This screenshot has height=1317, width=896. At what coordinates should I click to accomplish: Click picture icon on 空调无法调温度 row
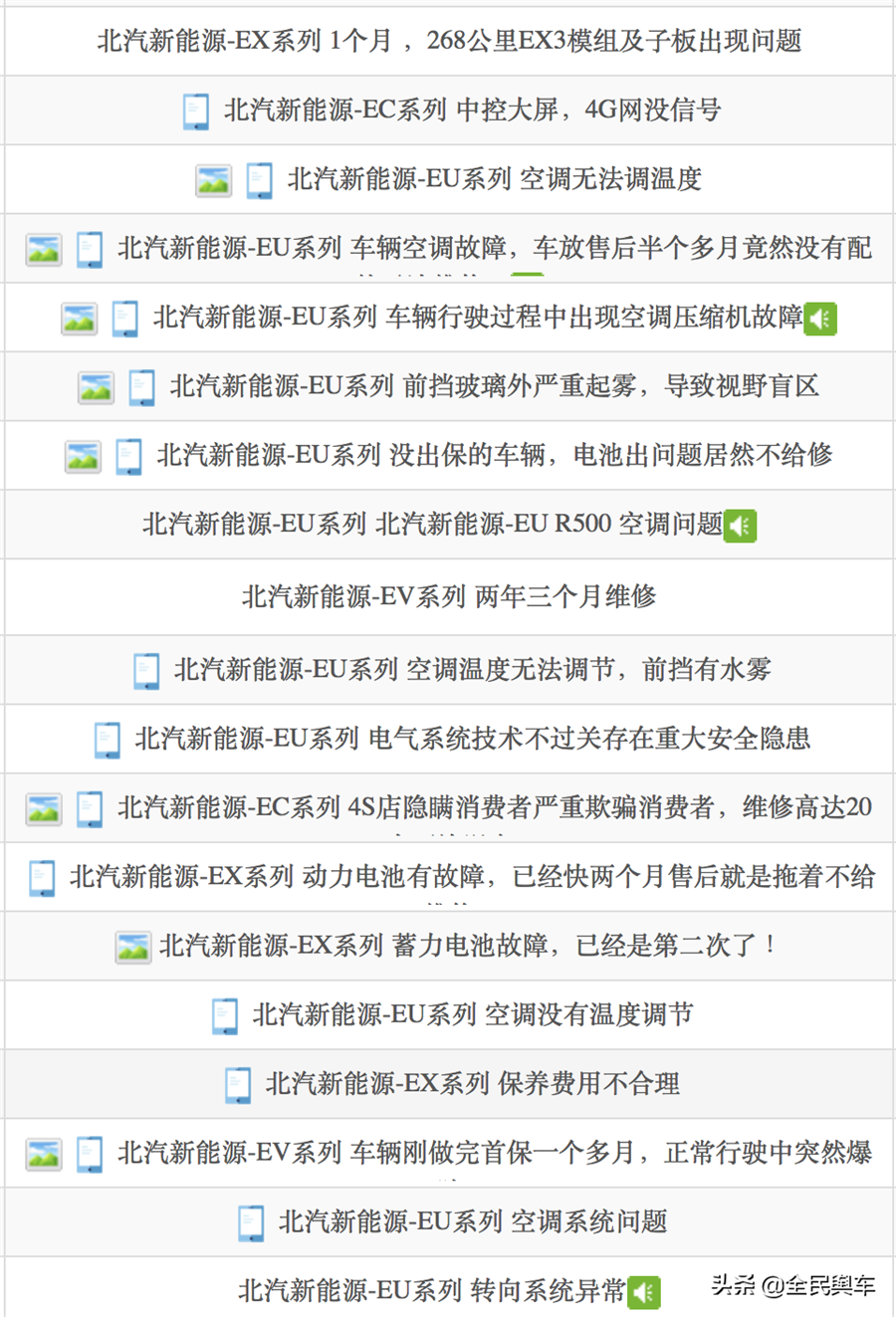tap(213, 180)
